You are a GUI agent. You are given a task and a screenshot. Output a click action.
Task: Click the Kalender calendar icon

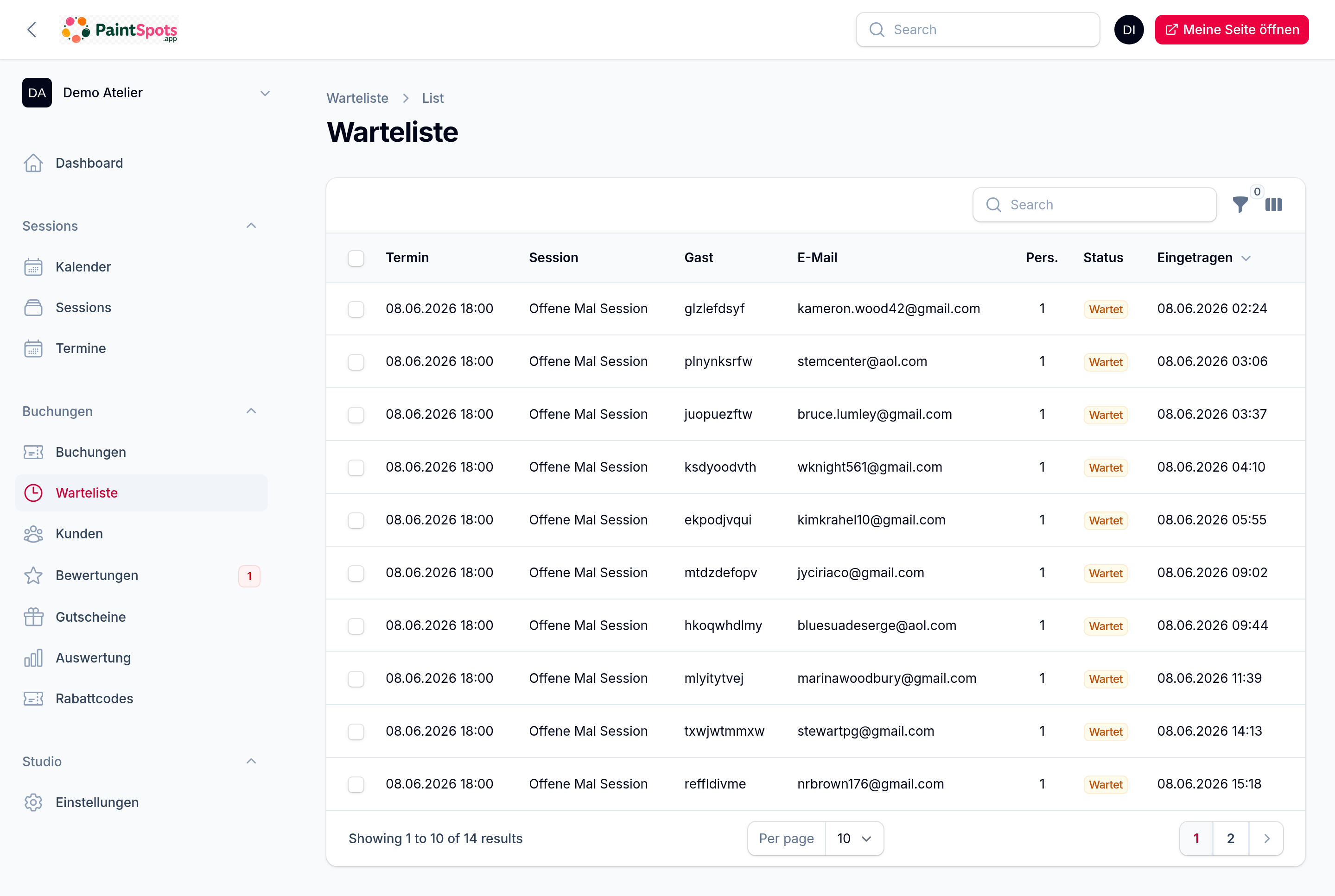tap(33, 267)
